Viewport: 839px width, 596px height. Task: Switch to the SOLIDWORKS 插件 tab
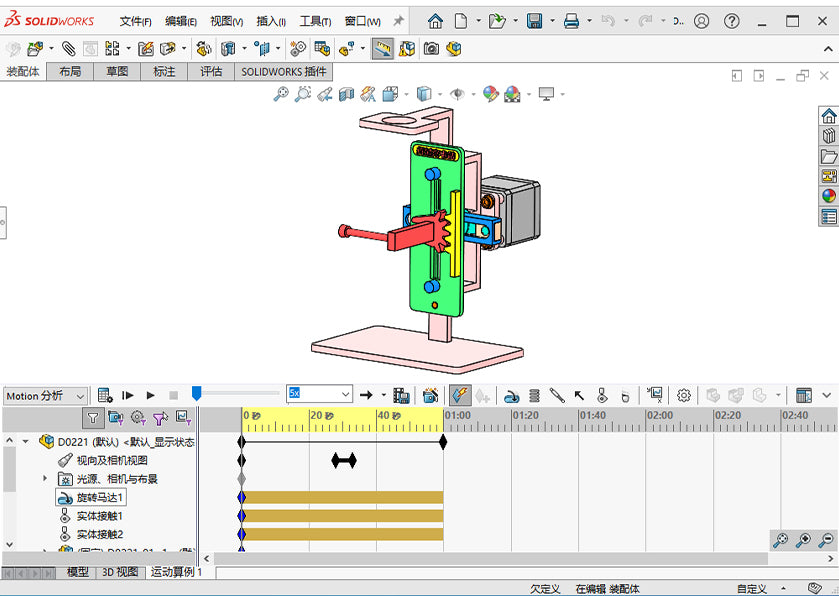[x=284, y=72]
